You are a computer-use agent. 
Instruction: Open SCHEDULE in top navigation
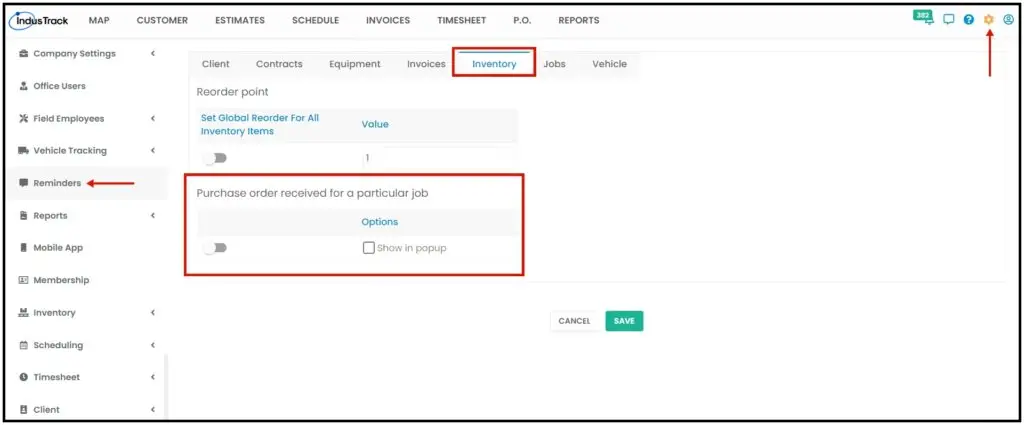click(x=315, y=20)
